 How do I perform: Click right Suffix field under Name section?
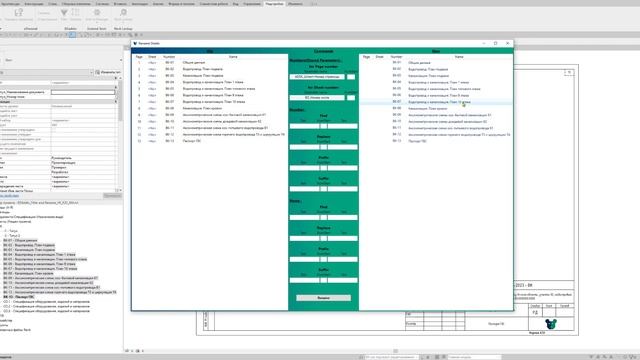(x=343, y=280)
